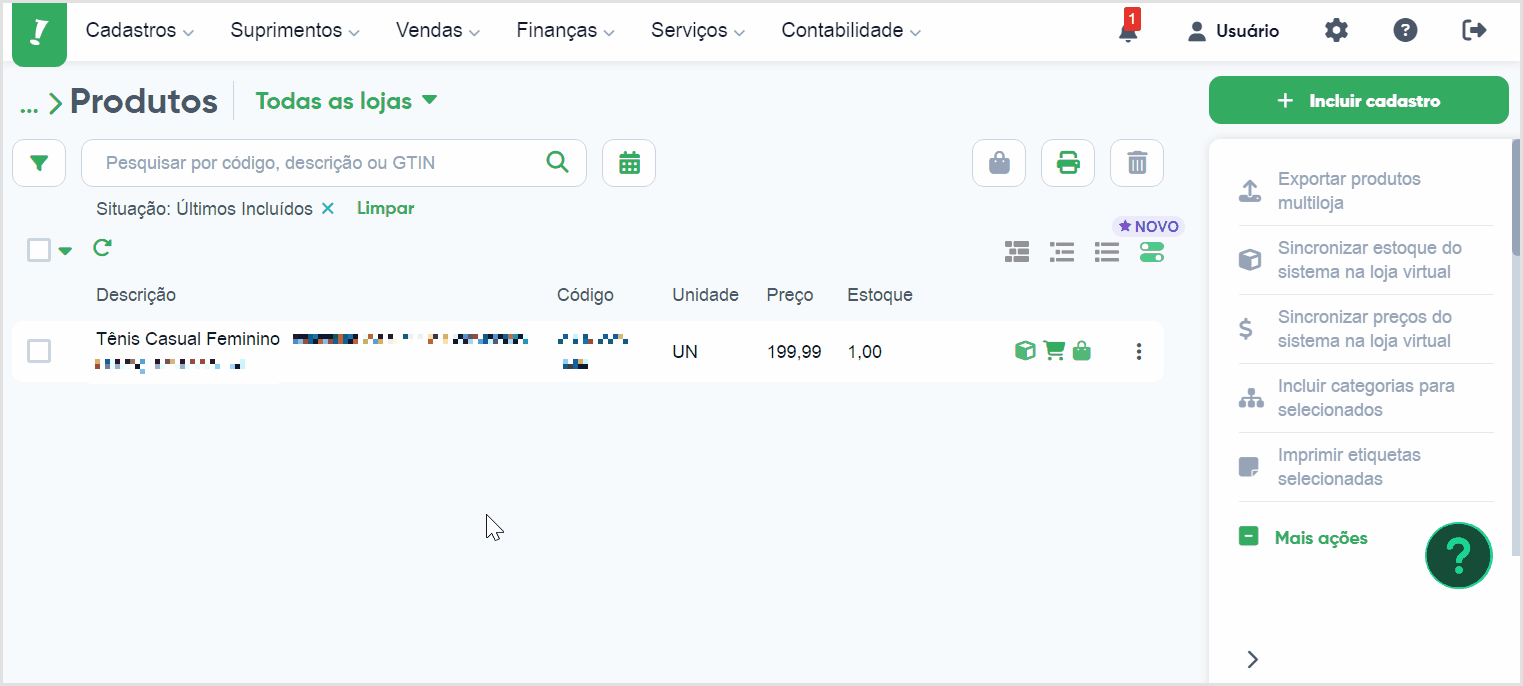The image size is (1523, 686).
Task: Click the green bag icon in product row
Action: coord(1081,351)
